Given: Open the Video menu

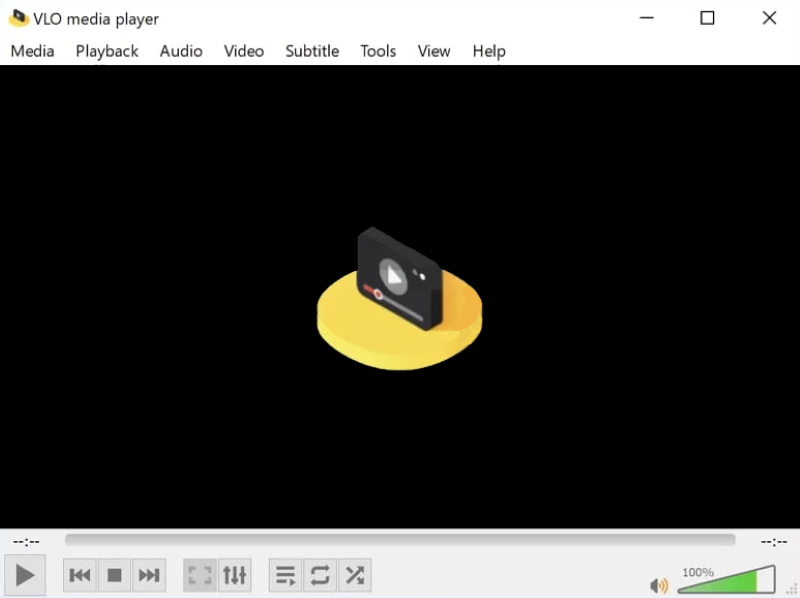Looking at the screenshot, I should click(244, 51).
